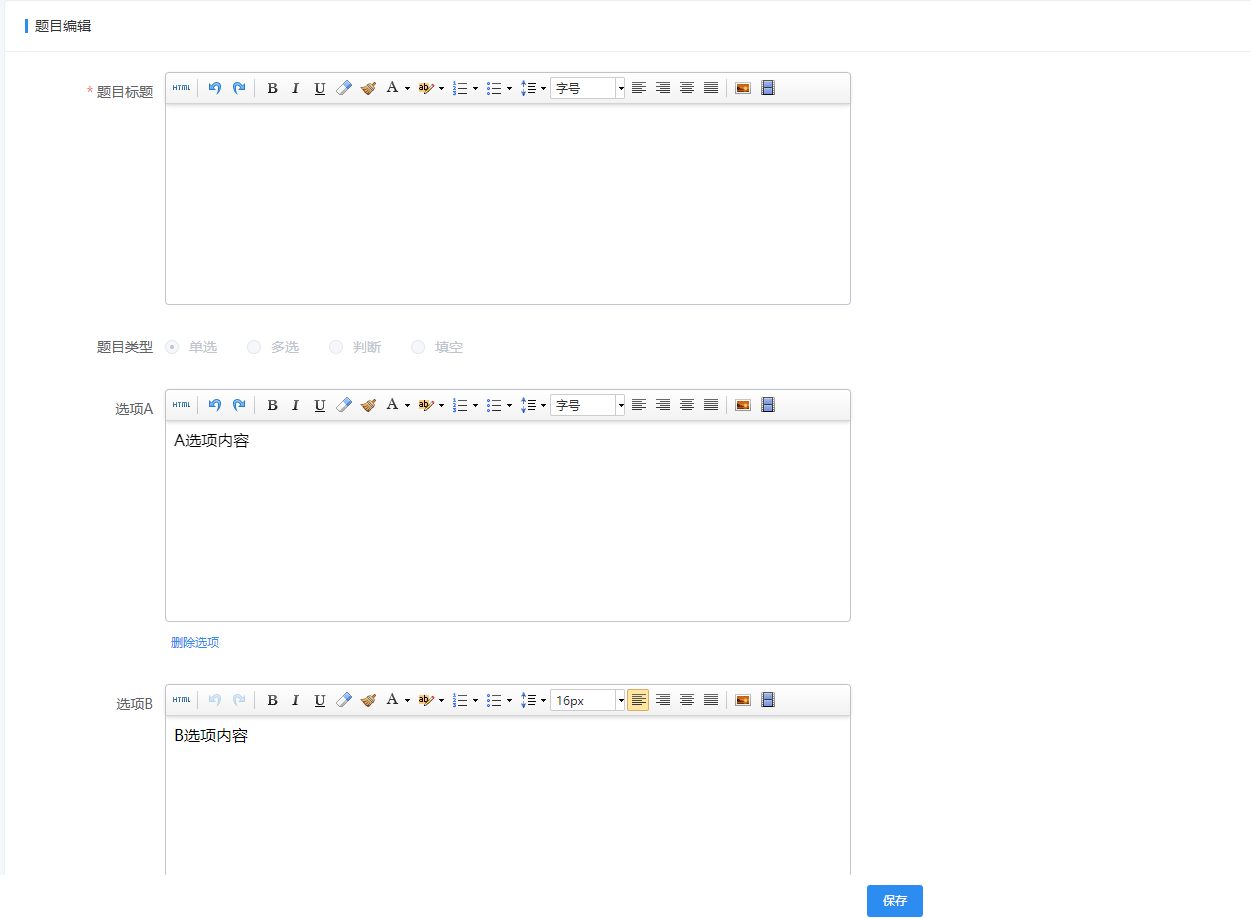Apply italic in 选项B editor toolbar
The height and width of the screenshot is (918, 1251).
coord(296,700)
